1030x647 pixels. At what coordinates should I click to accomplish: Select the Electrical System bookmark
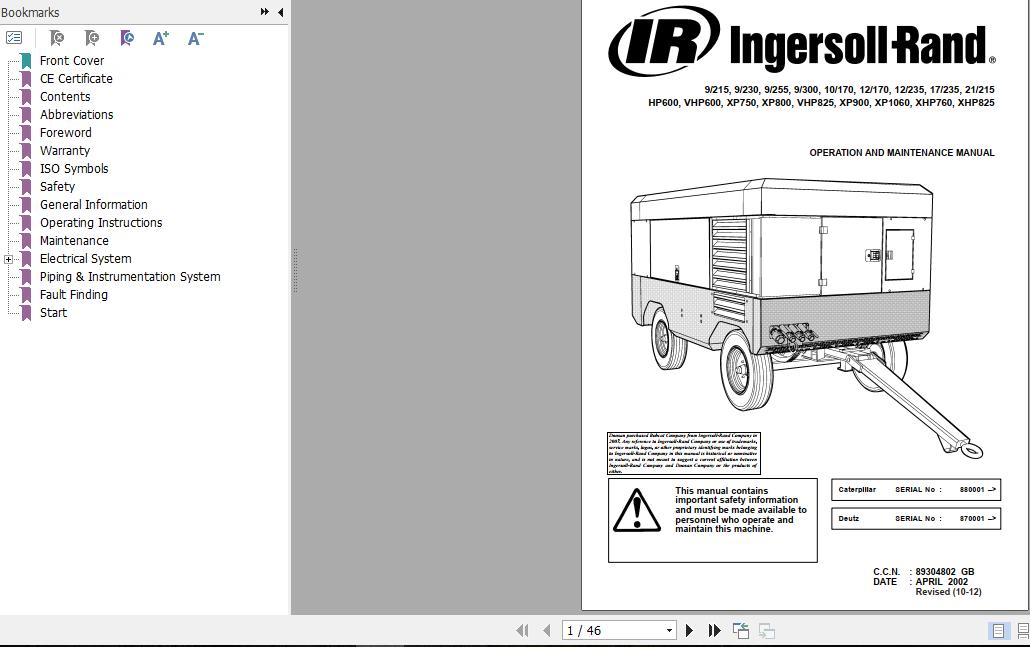tap(85, 259)
